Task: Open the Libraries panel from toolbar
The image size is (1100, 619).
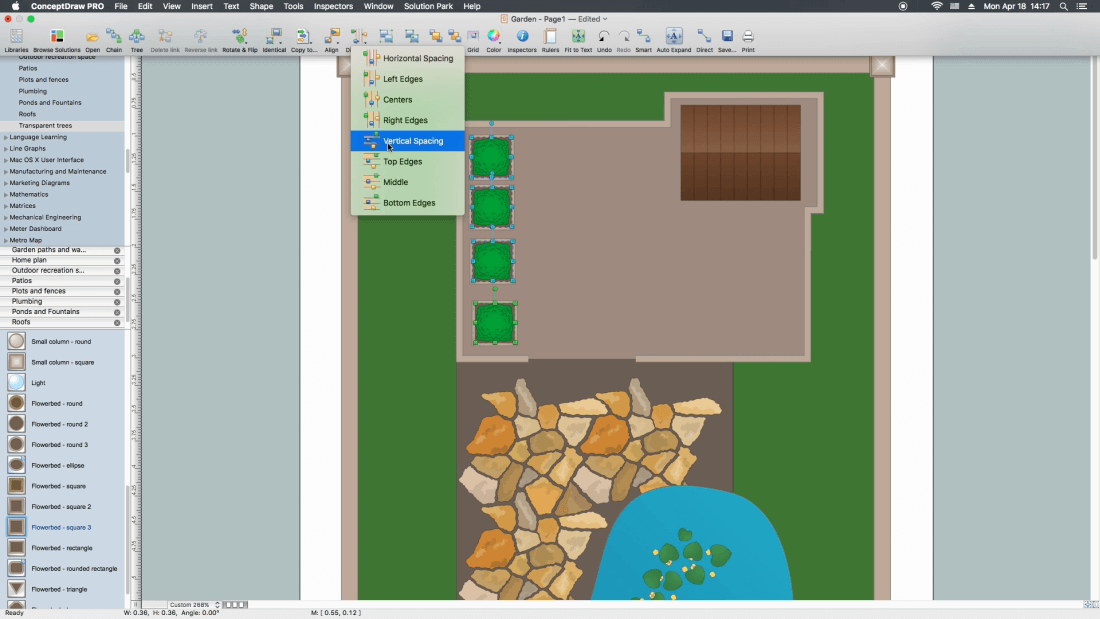Action: click(16, 39)
